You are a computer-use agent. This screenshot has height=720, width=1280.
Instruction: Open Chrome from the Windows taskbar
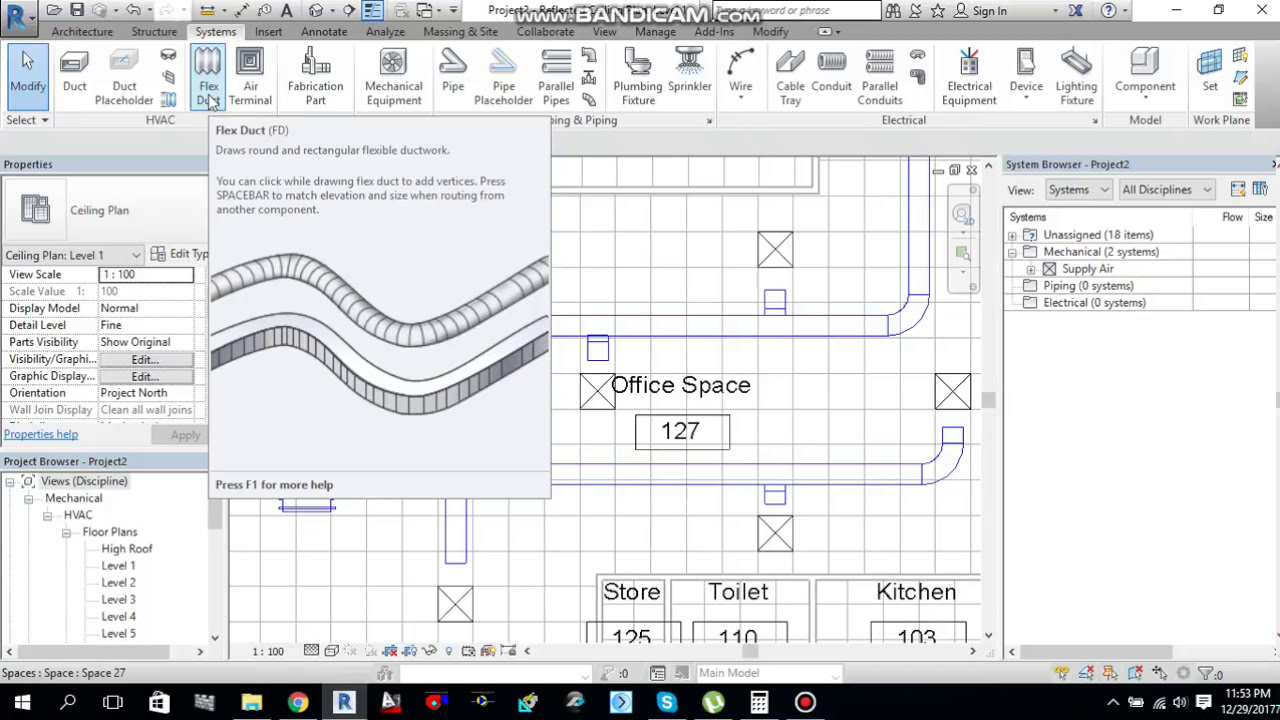click(298, 702)
